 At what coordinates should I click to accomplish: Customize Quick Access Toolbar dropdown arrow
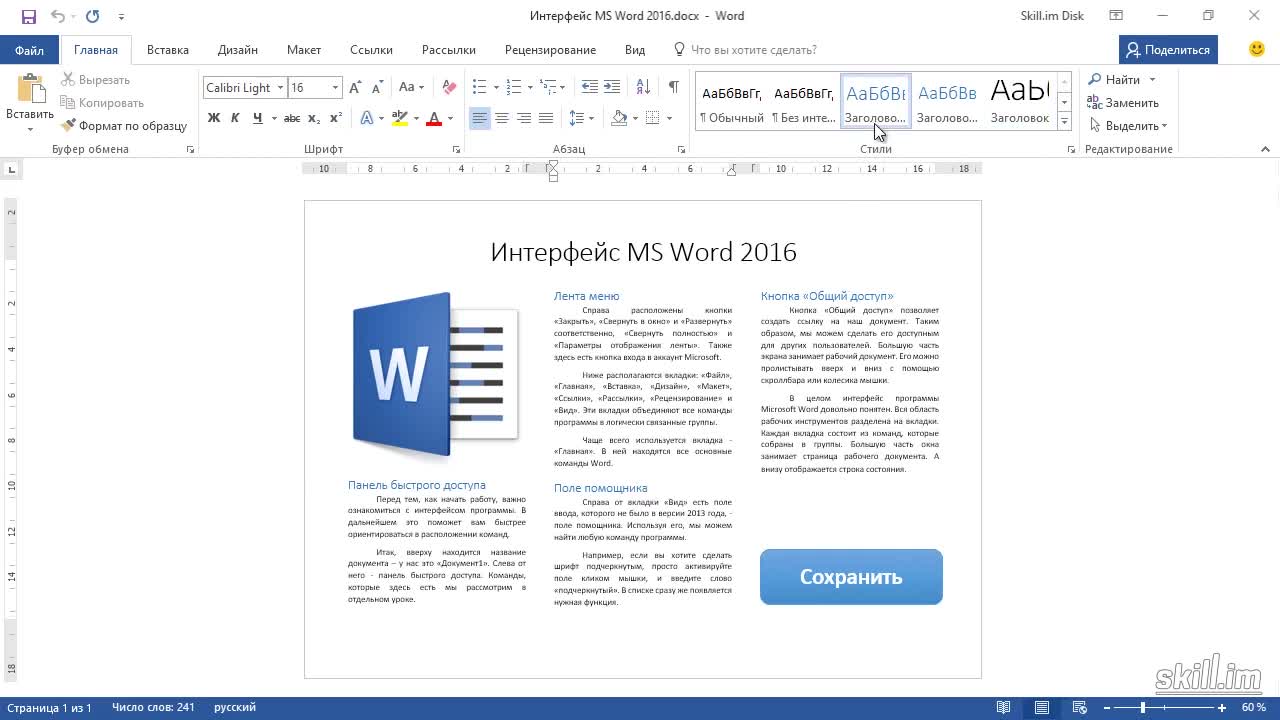121,16
